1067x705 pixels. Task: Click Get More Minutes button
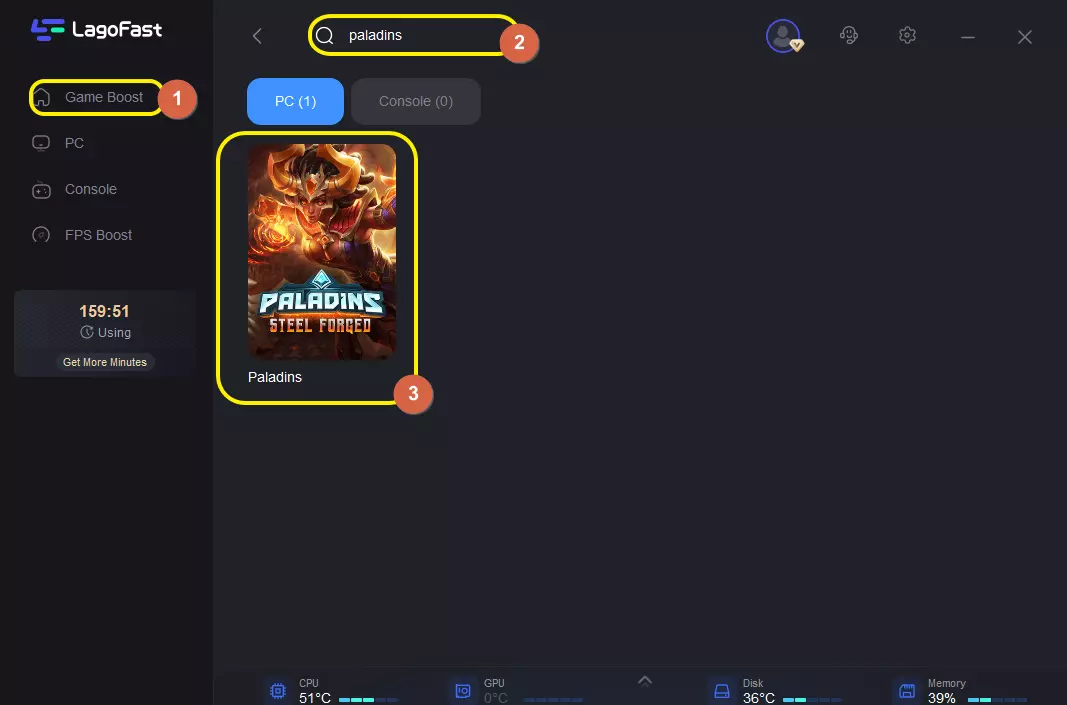pos(105,362)
